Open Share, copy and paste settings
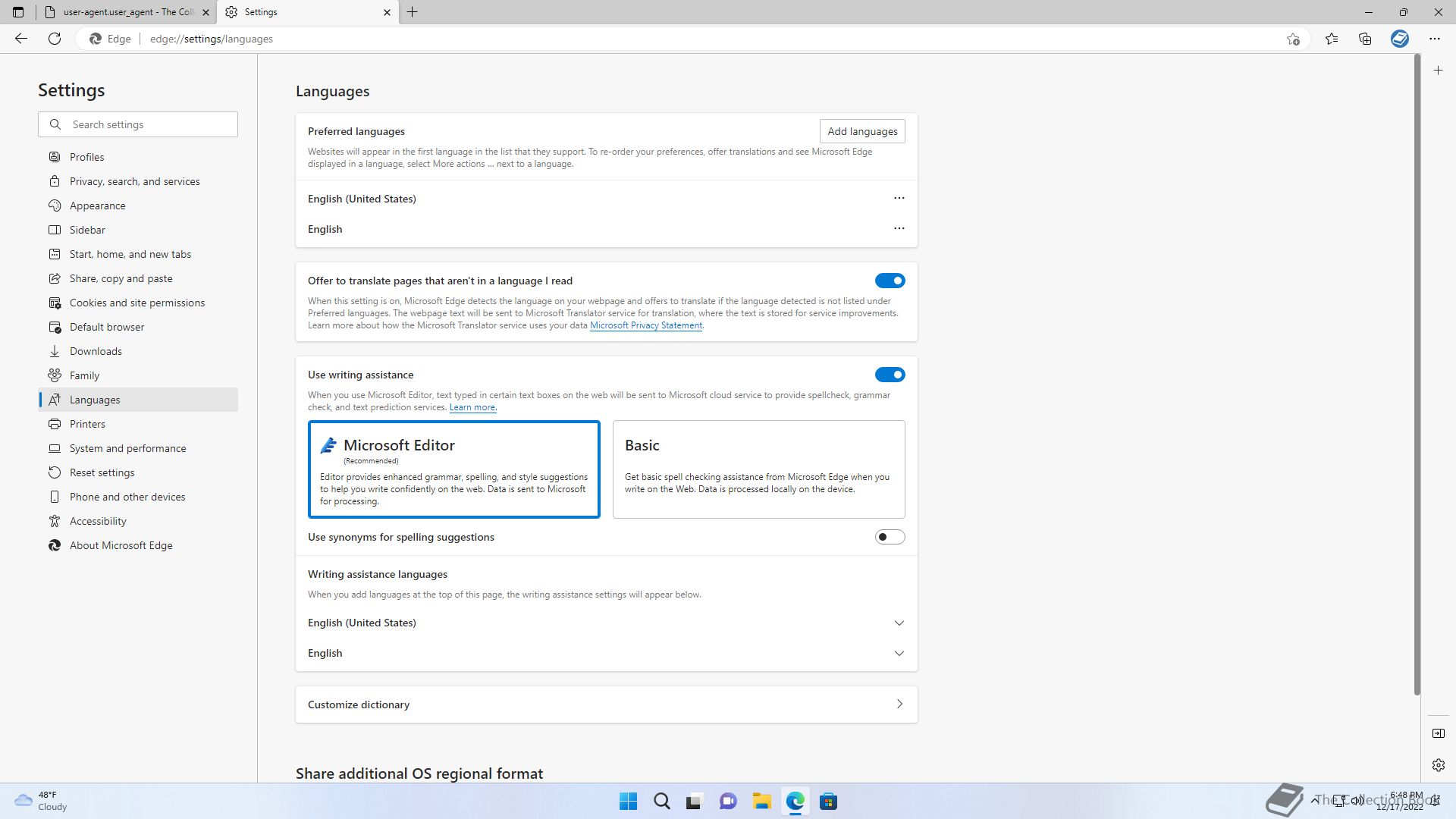This screenshot has width=1456, height=819. click(138, 278)
